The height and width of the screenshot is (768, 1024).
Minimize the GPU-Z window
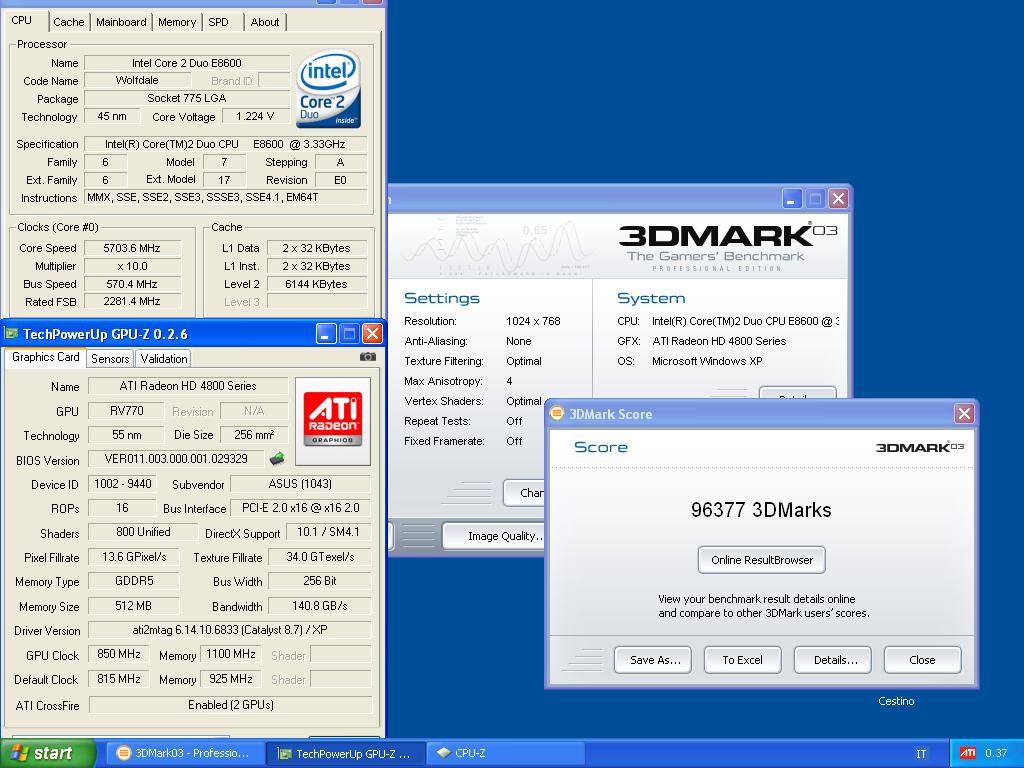326,334
